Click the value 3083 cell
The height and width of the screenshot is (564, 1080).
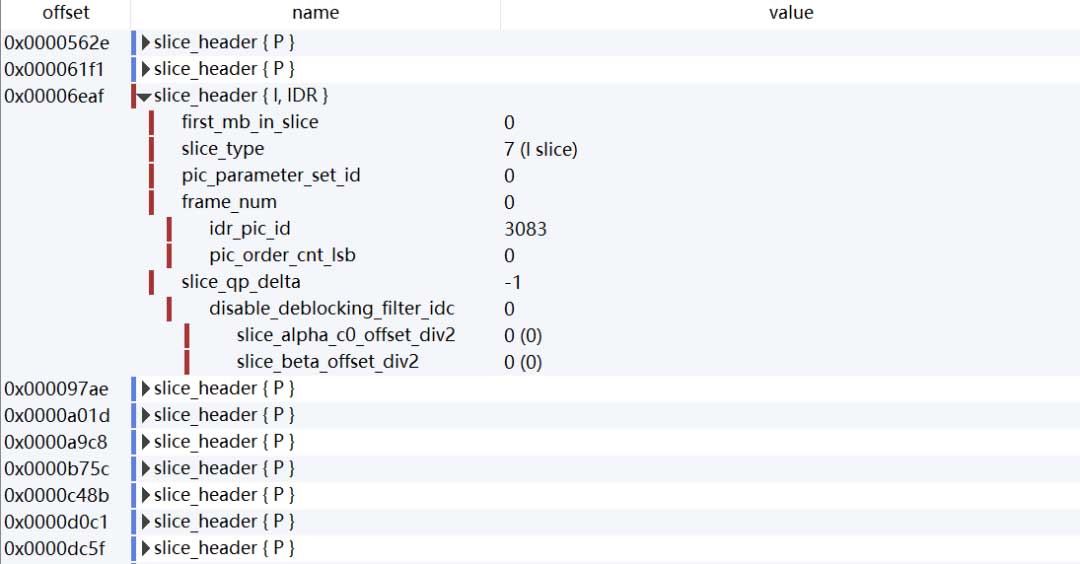(x=526, y=229)
